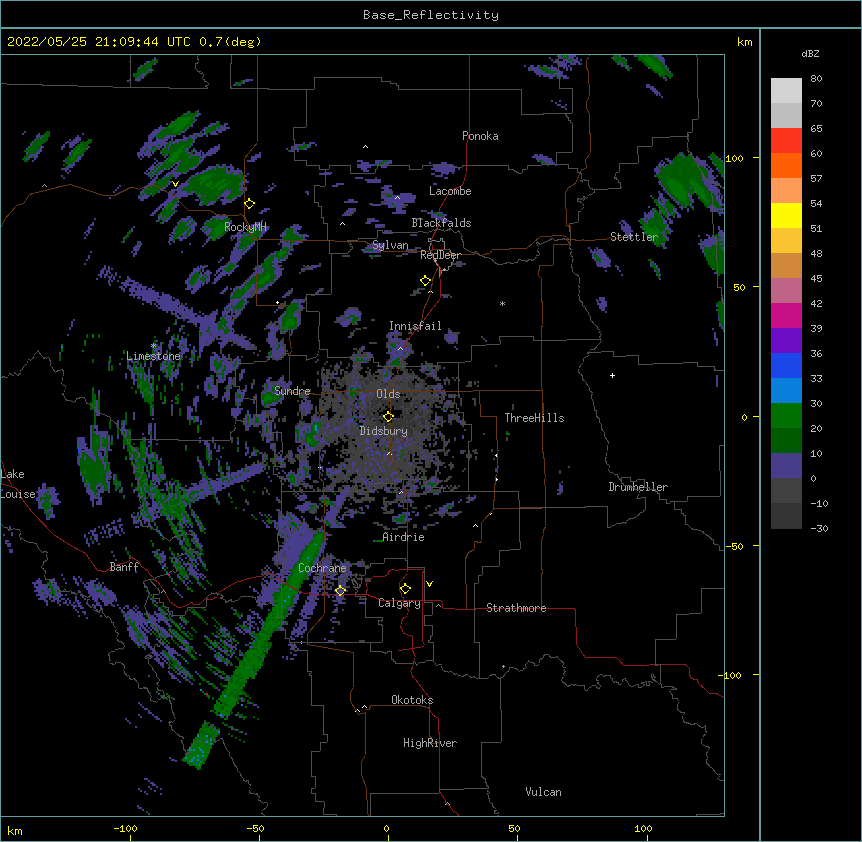Screen dimensions: 862x842
Task: Click the Louise label at left edge
Action: coord(18,494)
